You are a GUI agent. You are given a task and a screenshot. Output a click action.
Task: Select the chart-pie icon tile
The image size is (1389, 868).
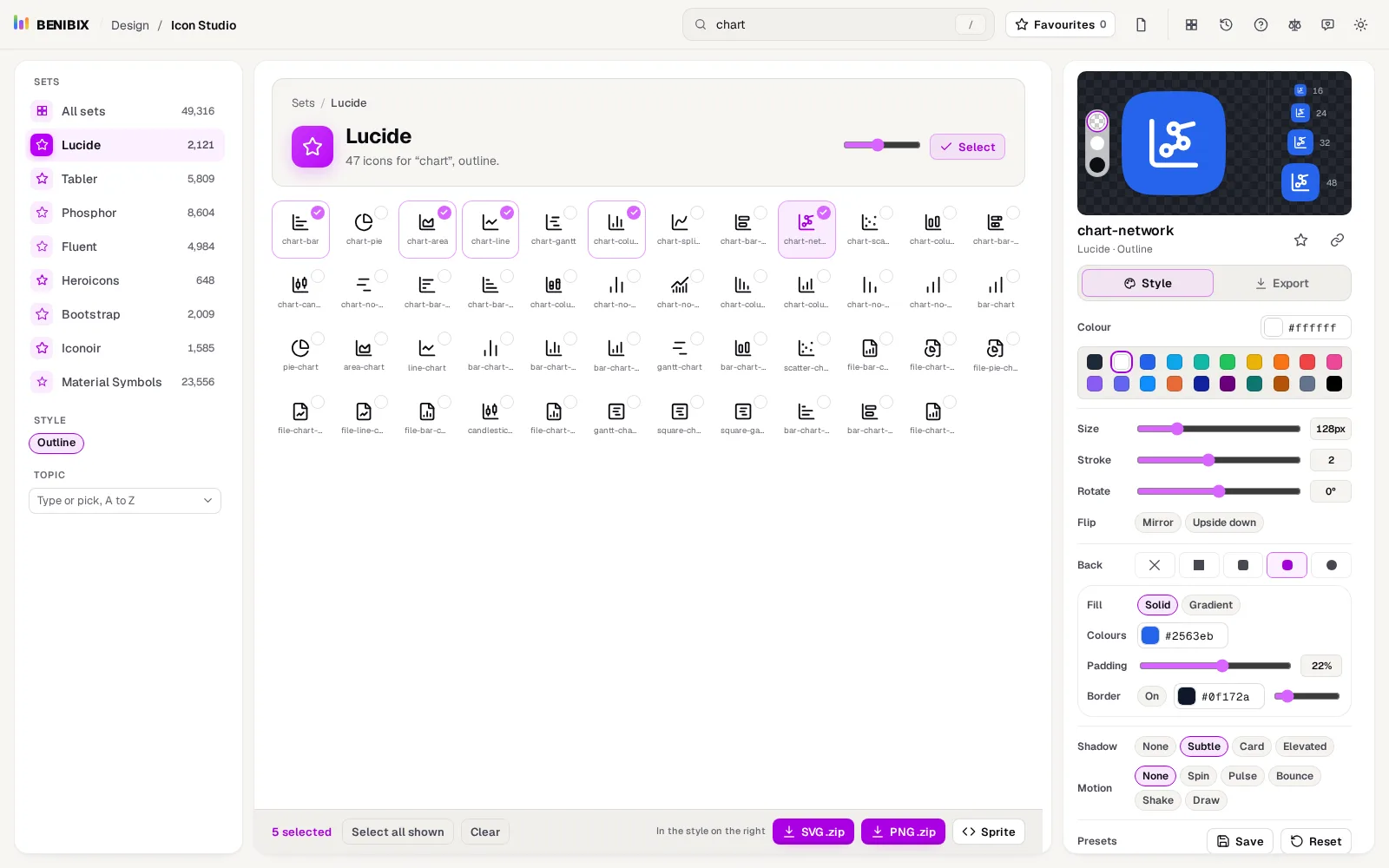[364, 229]
